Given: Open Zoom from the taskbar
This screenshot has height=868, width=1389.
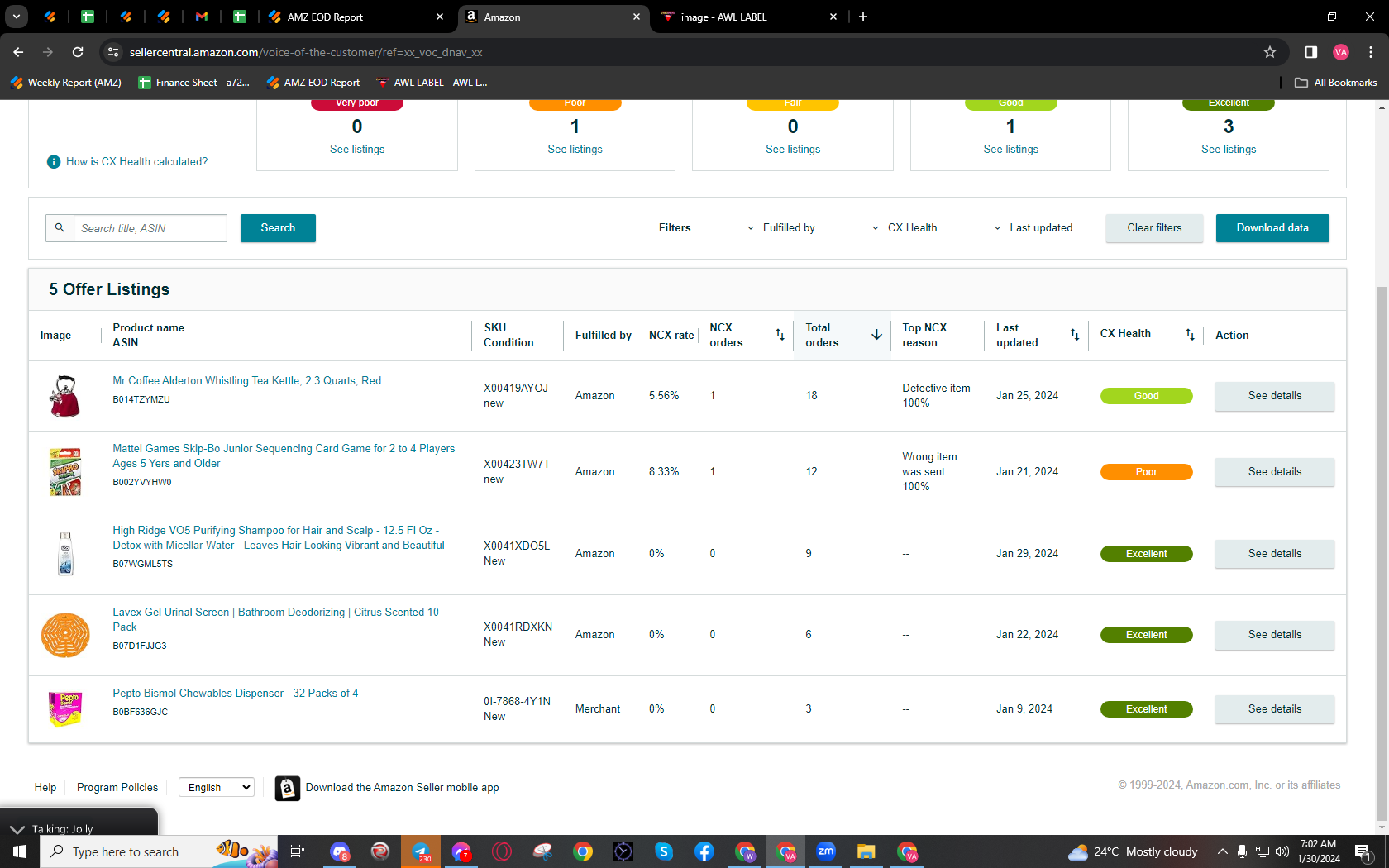Looking at the screenshot, I should coord(826,851).
